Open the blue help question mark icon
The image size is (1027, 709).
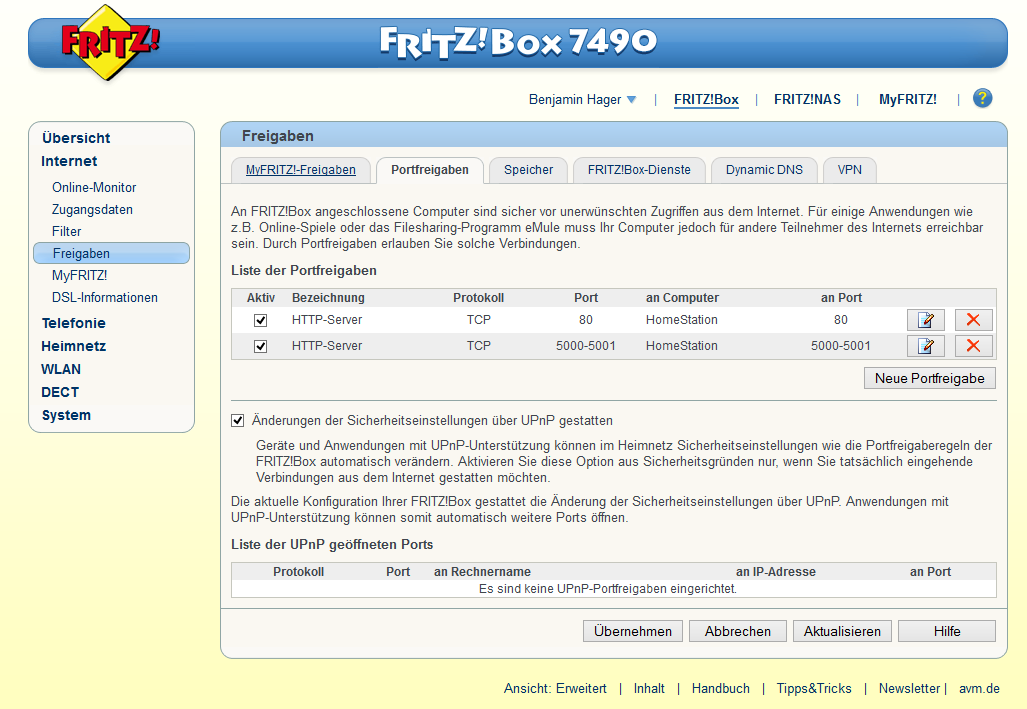(982, 98)
